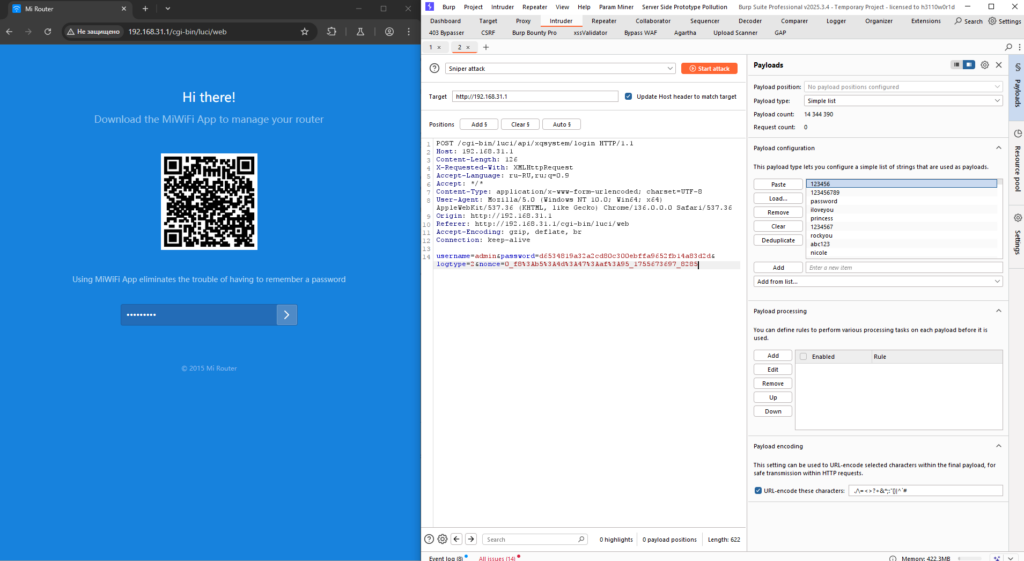Viewport: 1024px width, 561px height.
Task: Click Edit in payload processing
Action: [773, 369]
